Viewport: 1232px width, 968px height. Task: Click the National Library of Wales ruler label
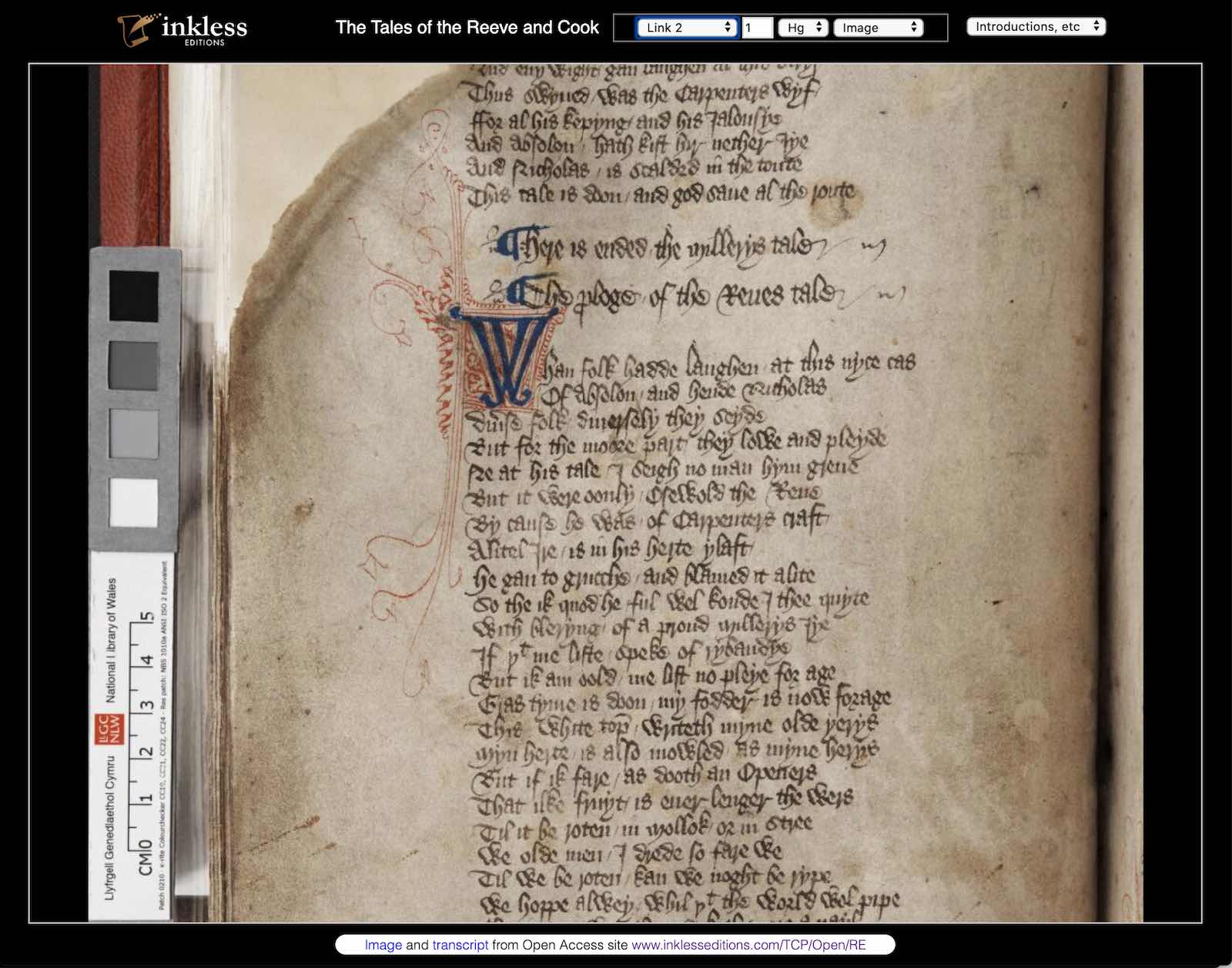[x=111, y=639]
